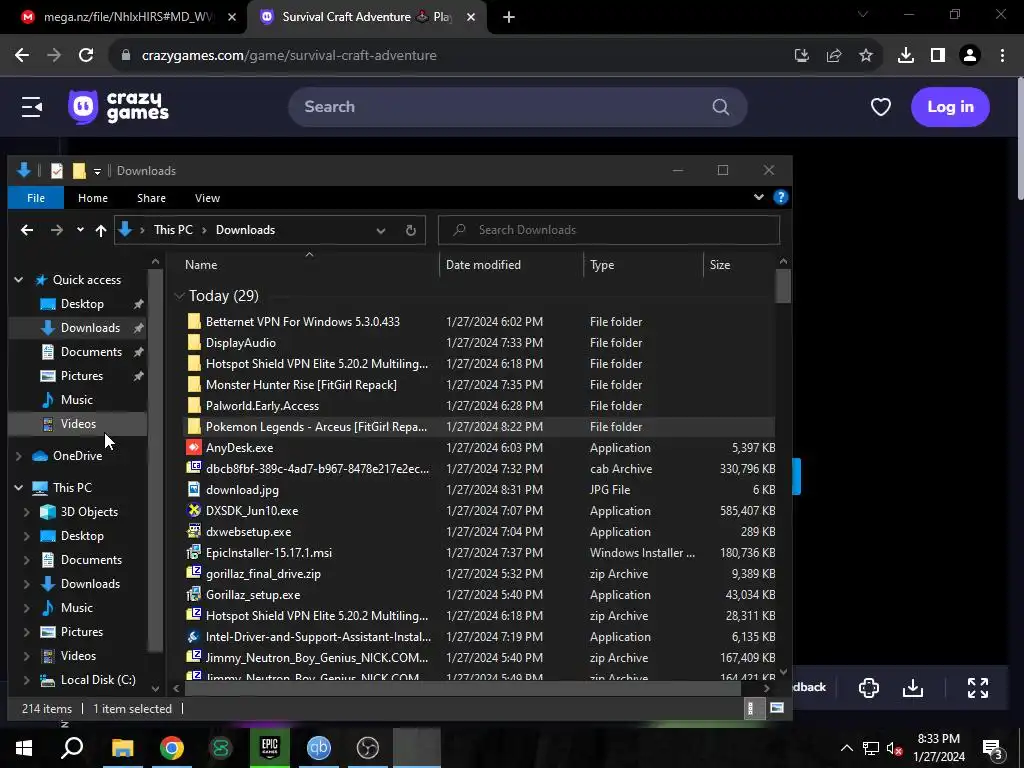The image size is (1024, 768).
Task: Click the muted volume tray icon
Action: [x=894, y=748]
